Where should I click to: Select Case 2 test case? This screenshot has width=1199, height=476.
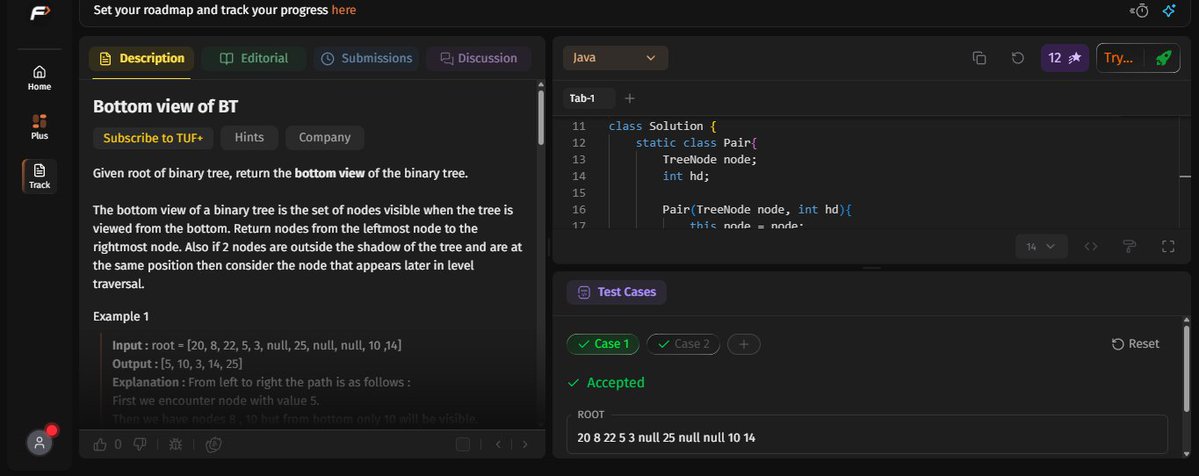point(683,344)
